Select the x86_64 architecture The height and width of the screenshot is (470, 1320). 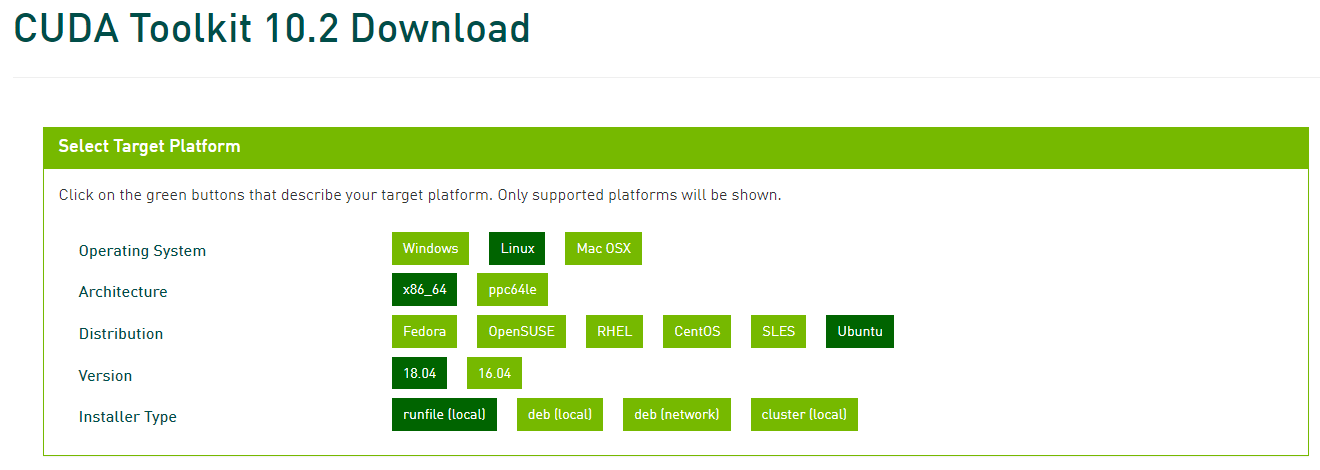(424, 290)
